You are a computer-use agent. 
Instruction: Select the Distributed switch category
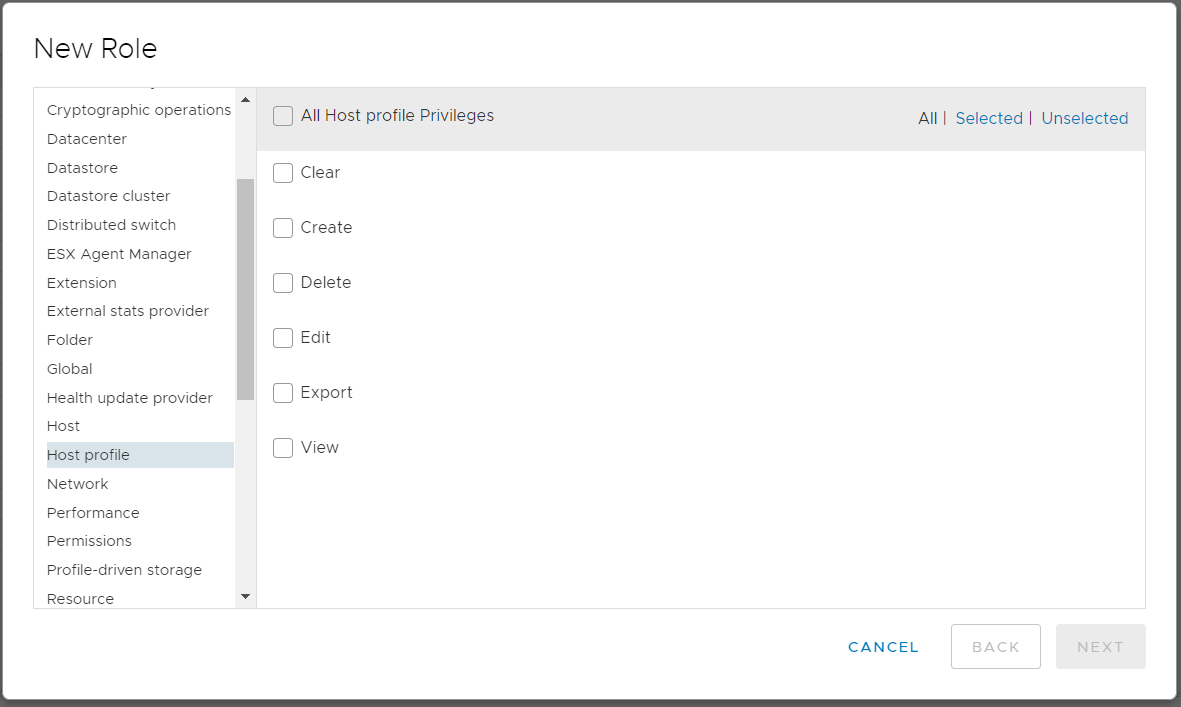coord(111,225)
